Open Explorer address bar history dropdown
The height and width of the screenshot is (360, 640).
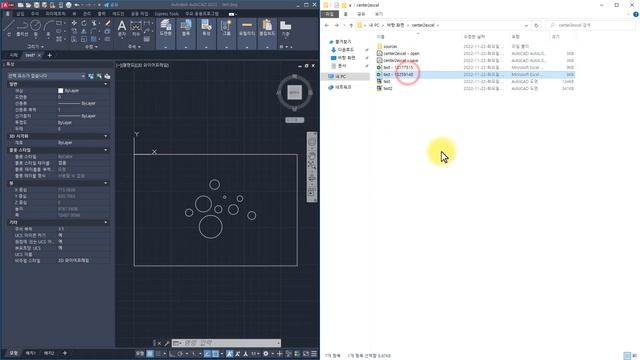(x=526, y=25)
